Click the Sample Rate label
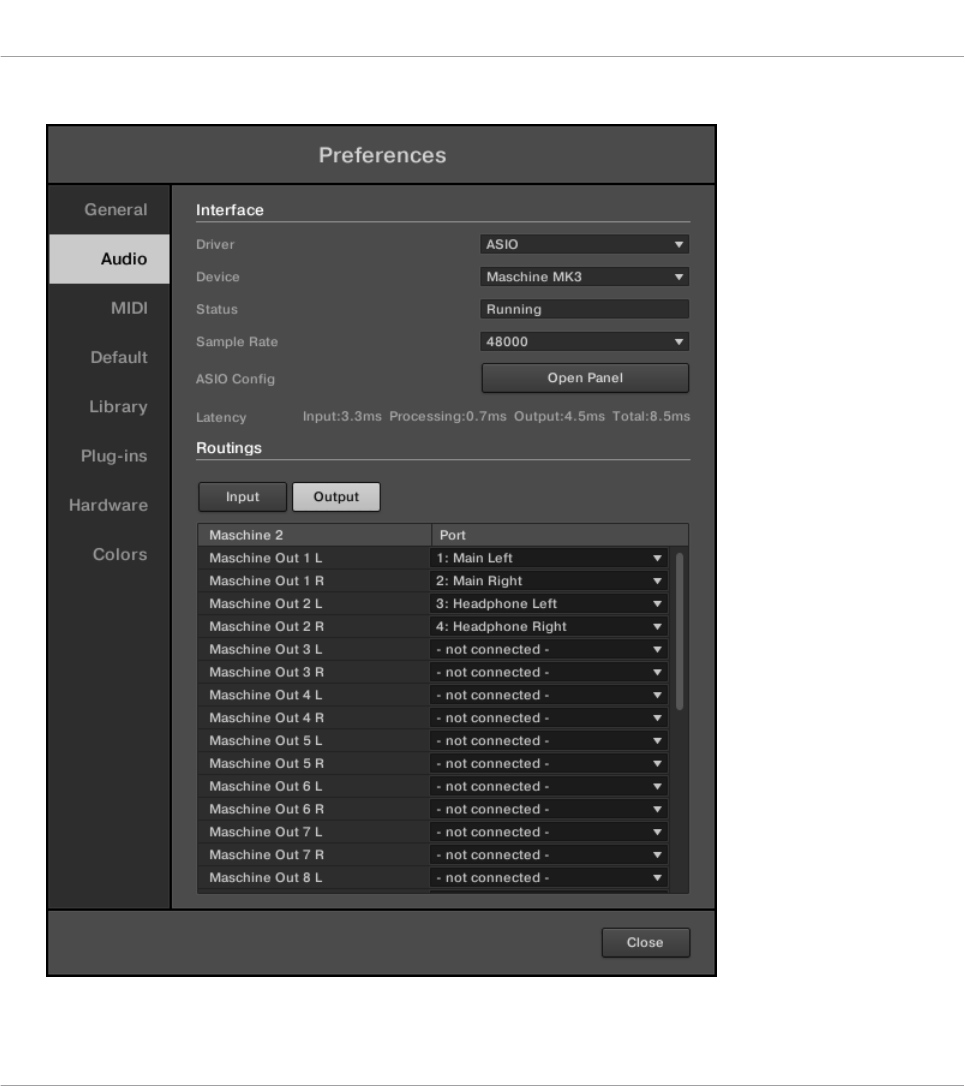Screen dimensions: 965x1086 (237, 341)
